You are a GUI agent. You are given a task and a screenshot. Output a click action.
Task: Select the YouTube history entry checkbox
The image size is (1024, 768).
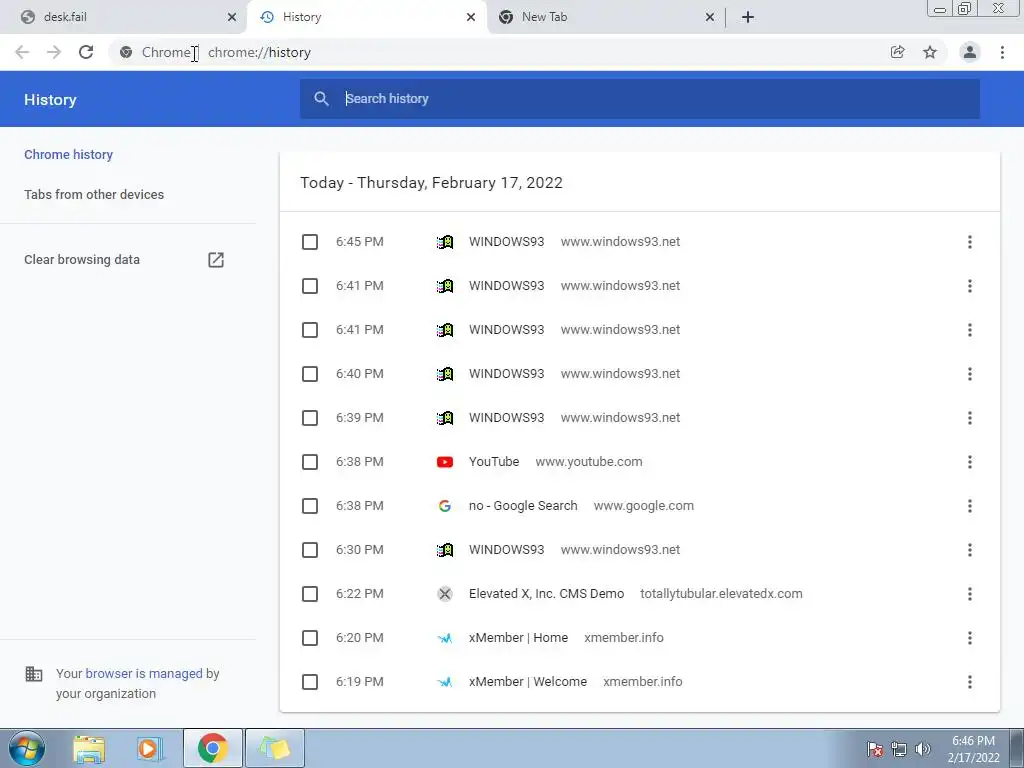[x=310, y=462]
